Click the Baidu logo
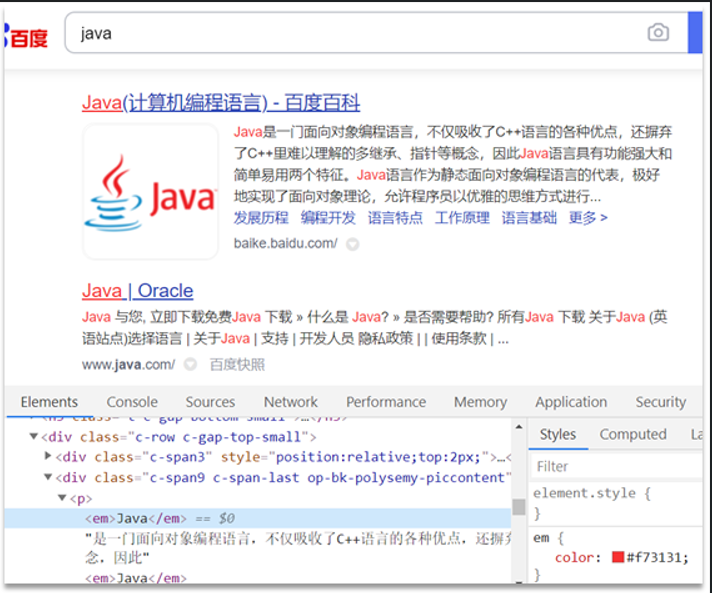 (x=26, y=36)
